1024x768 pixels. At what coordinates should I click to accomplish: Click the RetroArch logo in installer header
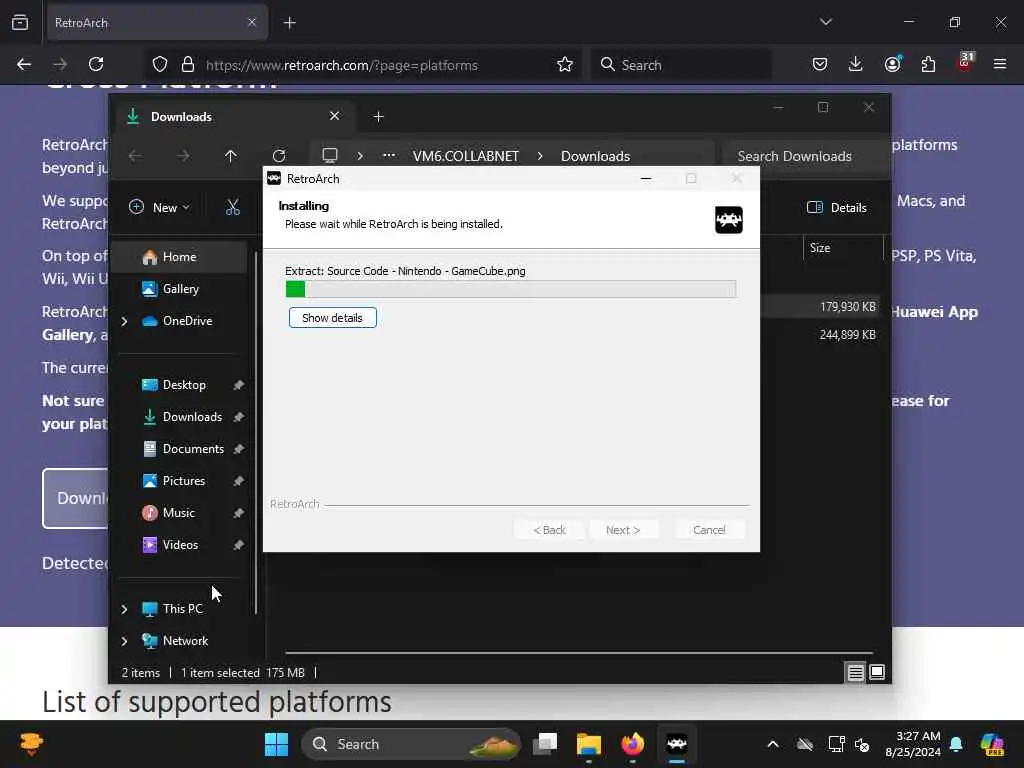tap(728, 219)
